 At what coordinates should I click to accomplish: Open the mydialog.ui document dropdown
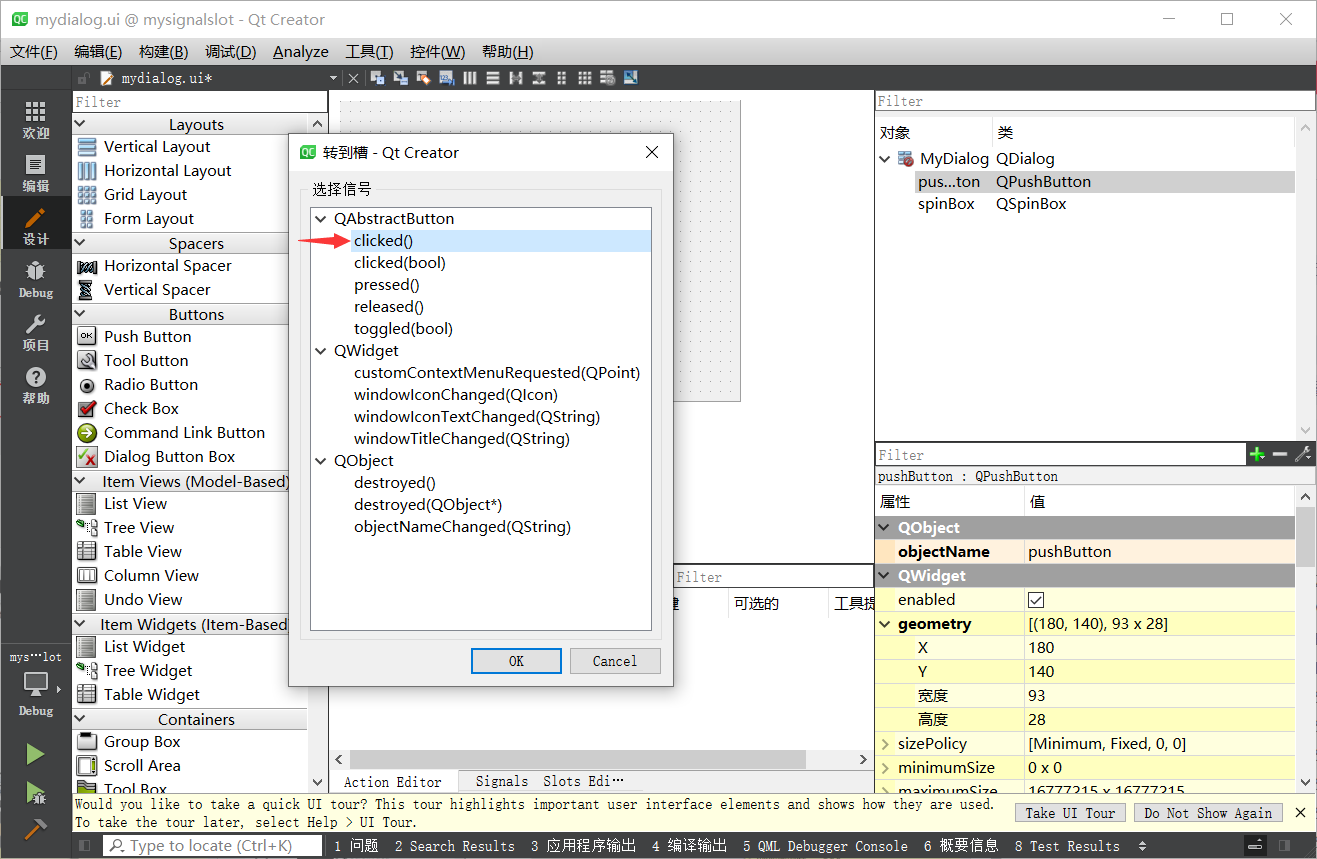[x=333, y=78]
